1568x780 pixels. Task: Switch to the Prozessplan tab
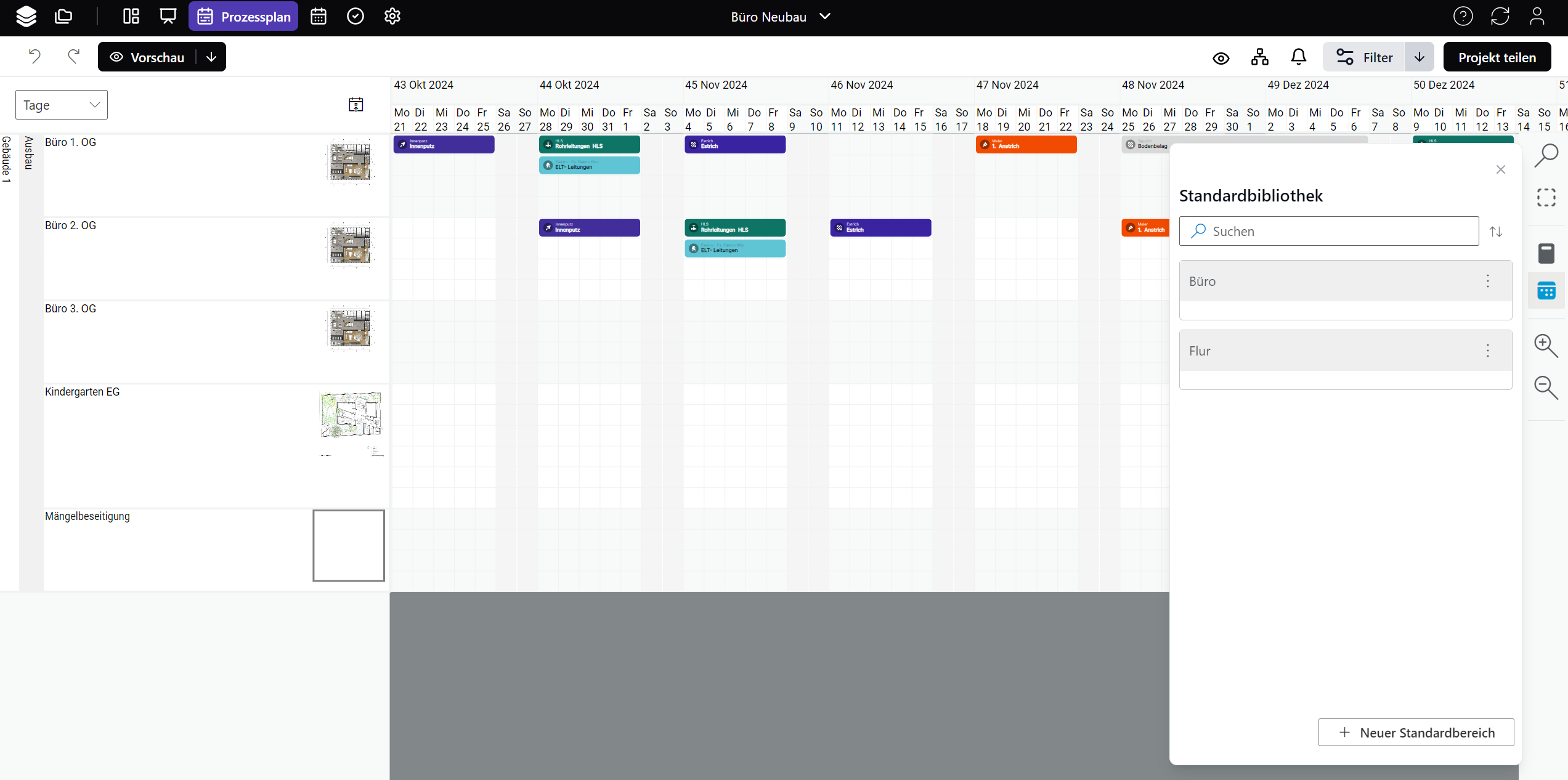pyautogui.click(x=243, y=17)
